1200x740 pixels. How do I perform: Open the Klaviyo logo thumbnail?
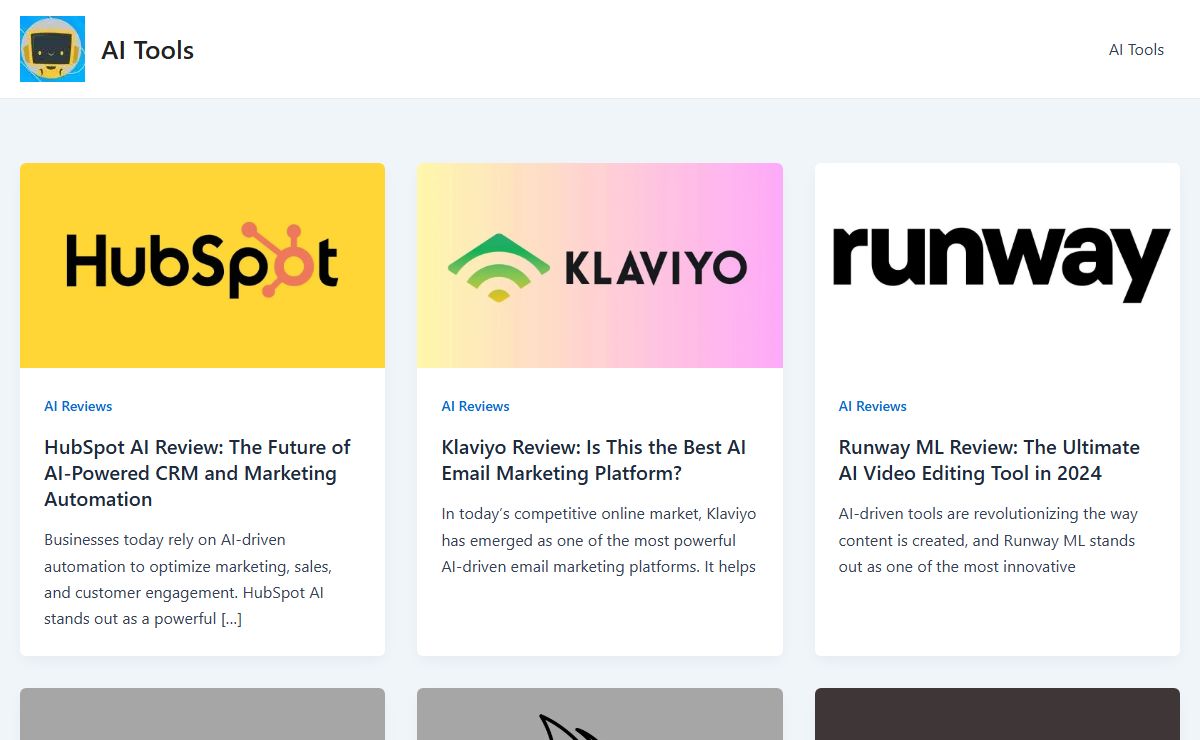(600, 265)
